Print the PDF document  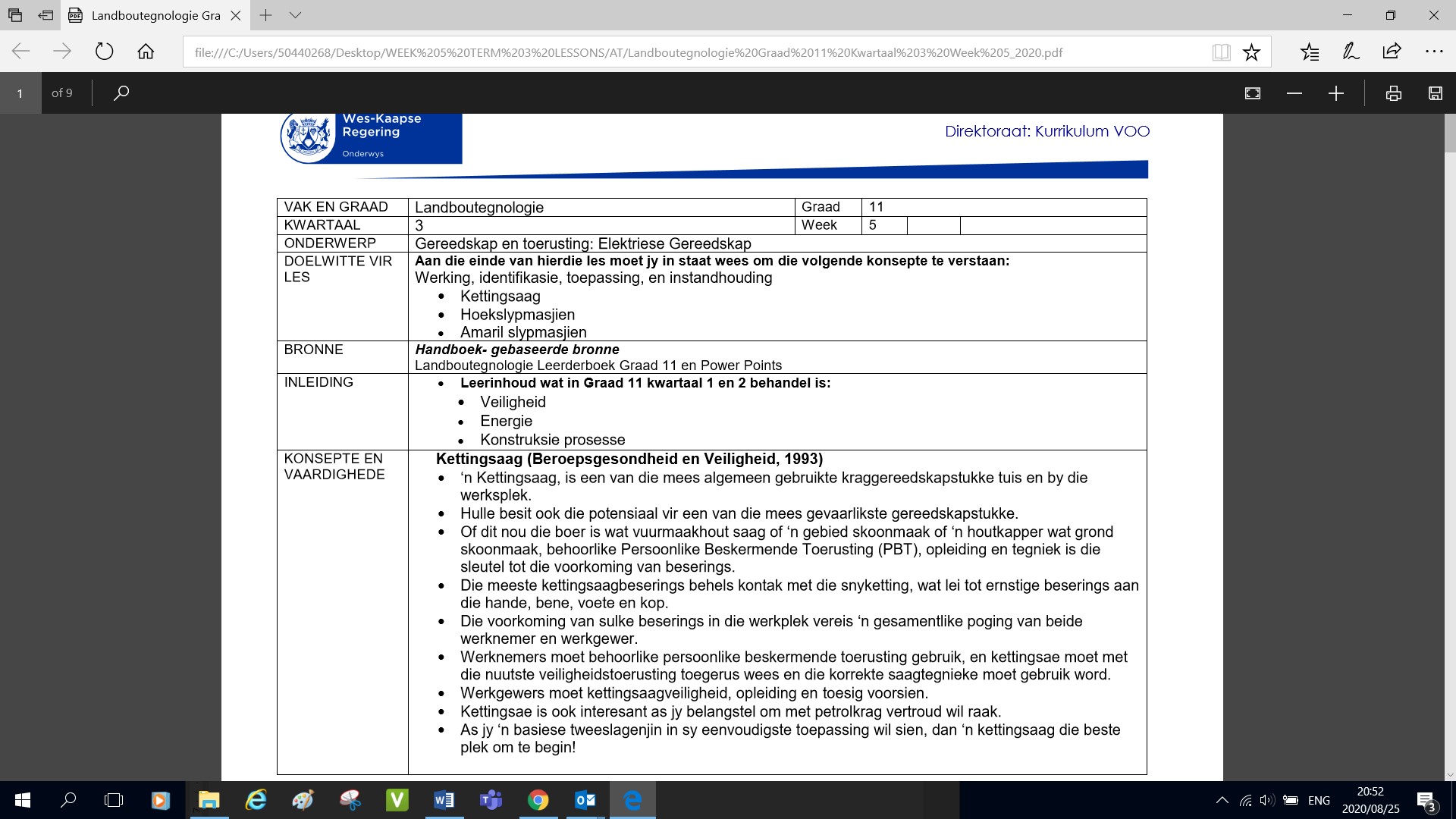point(1393,93)
